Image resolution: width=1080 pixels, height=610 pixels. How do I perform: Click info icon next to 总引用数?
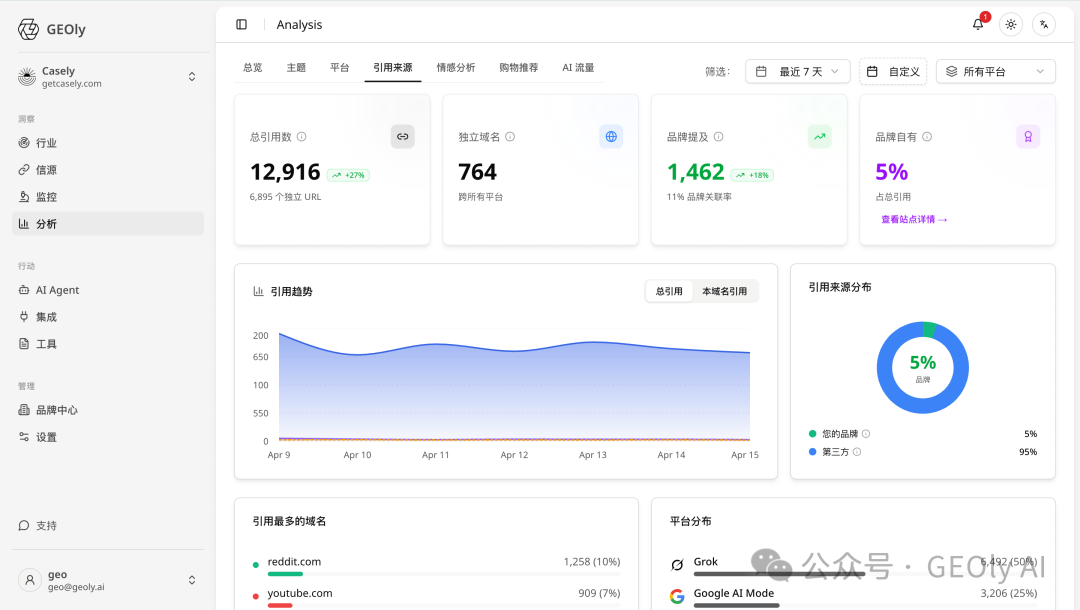point(302,137)
